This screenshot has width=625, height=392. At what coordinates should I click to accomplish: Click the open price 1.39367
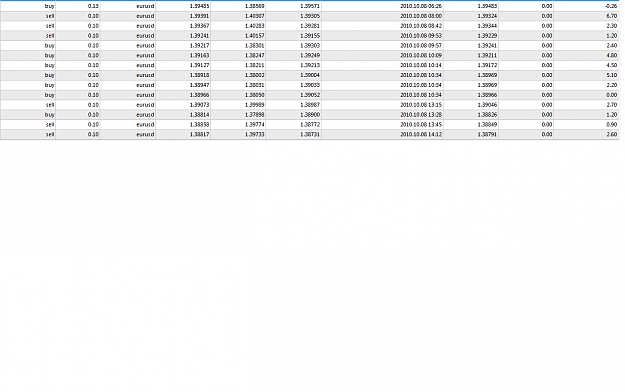pyautogui.click(x=199, y=26)
